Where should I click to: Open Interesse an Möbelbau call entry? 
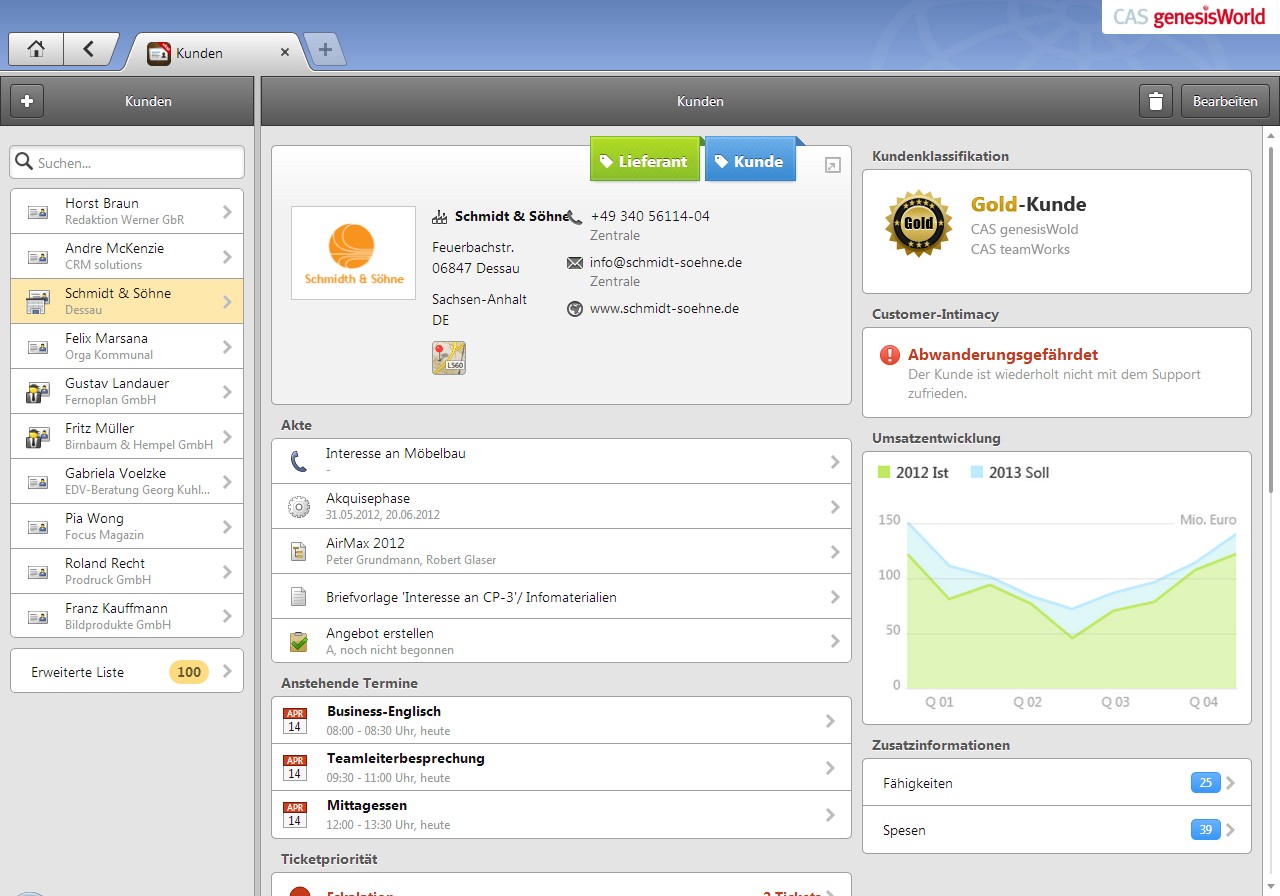561,461
